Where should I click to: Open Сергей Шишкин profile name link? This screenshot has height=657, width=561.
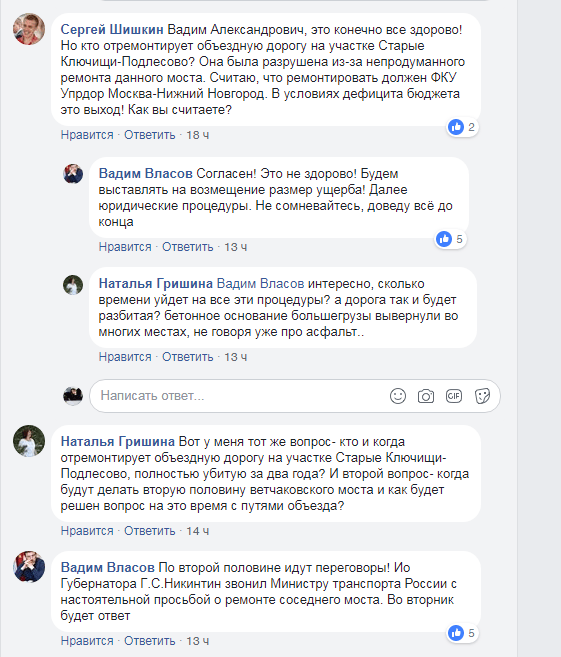click(112, 29)
